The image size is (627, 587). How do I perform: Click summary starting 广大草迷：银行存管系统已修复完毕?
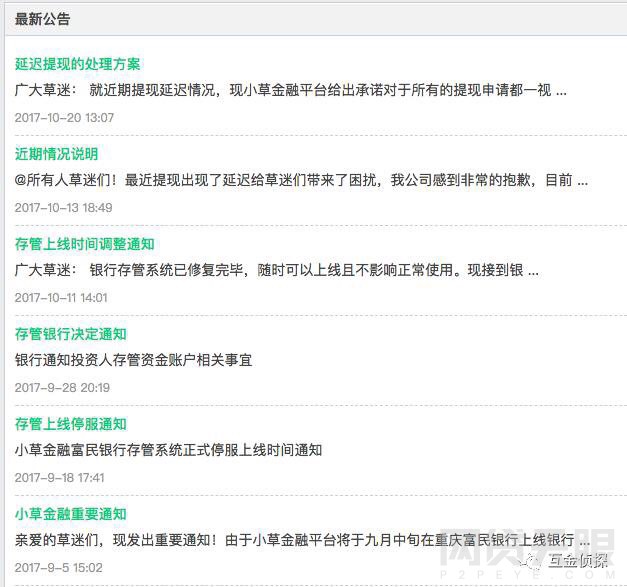point(277,270)
